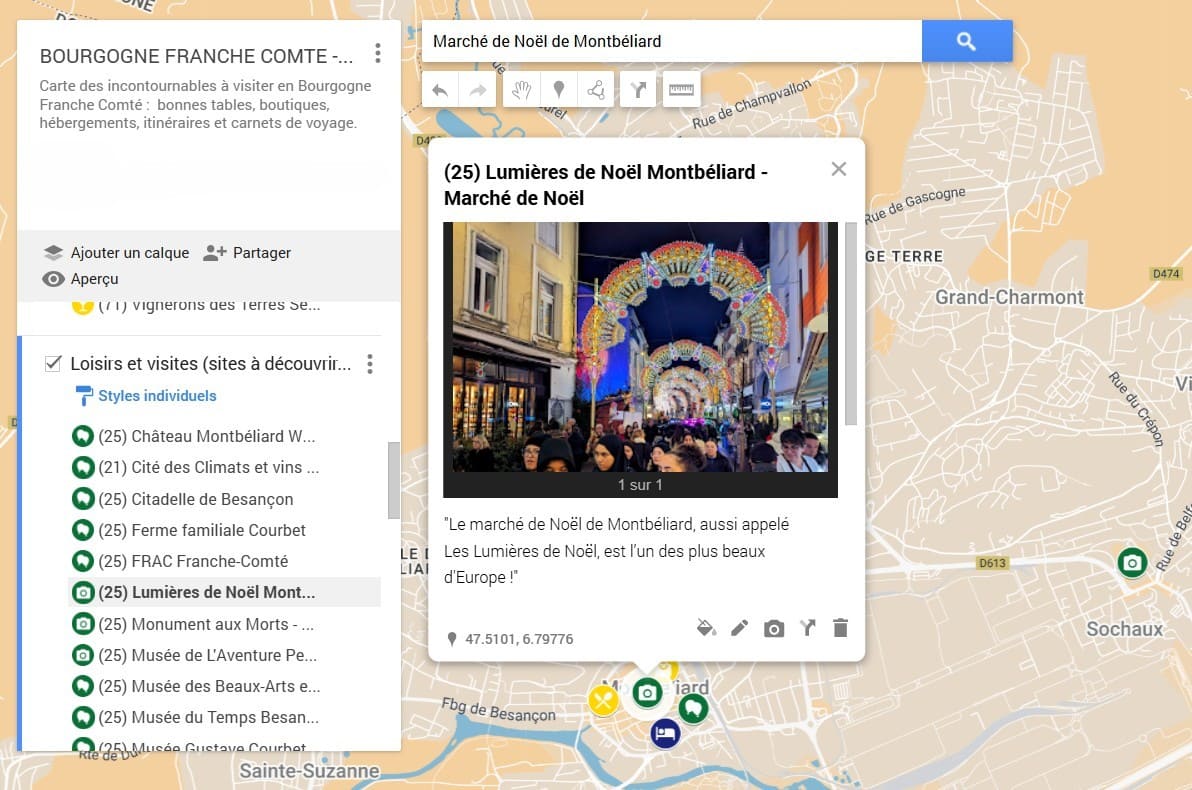Uncheck the Loisirs et visites layer

point(53,364)
